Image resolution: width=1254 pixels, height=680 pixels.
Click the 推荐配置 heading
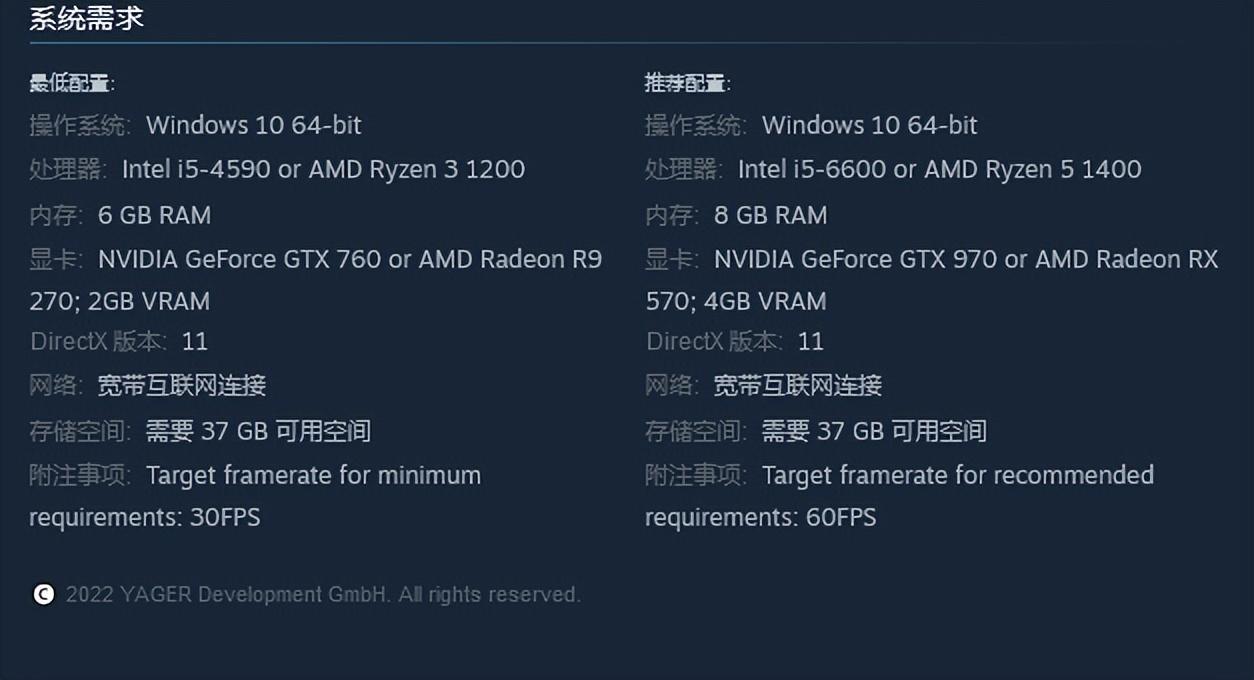[x=687, y=83]
